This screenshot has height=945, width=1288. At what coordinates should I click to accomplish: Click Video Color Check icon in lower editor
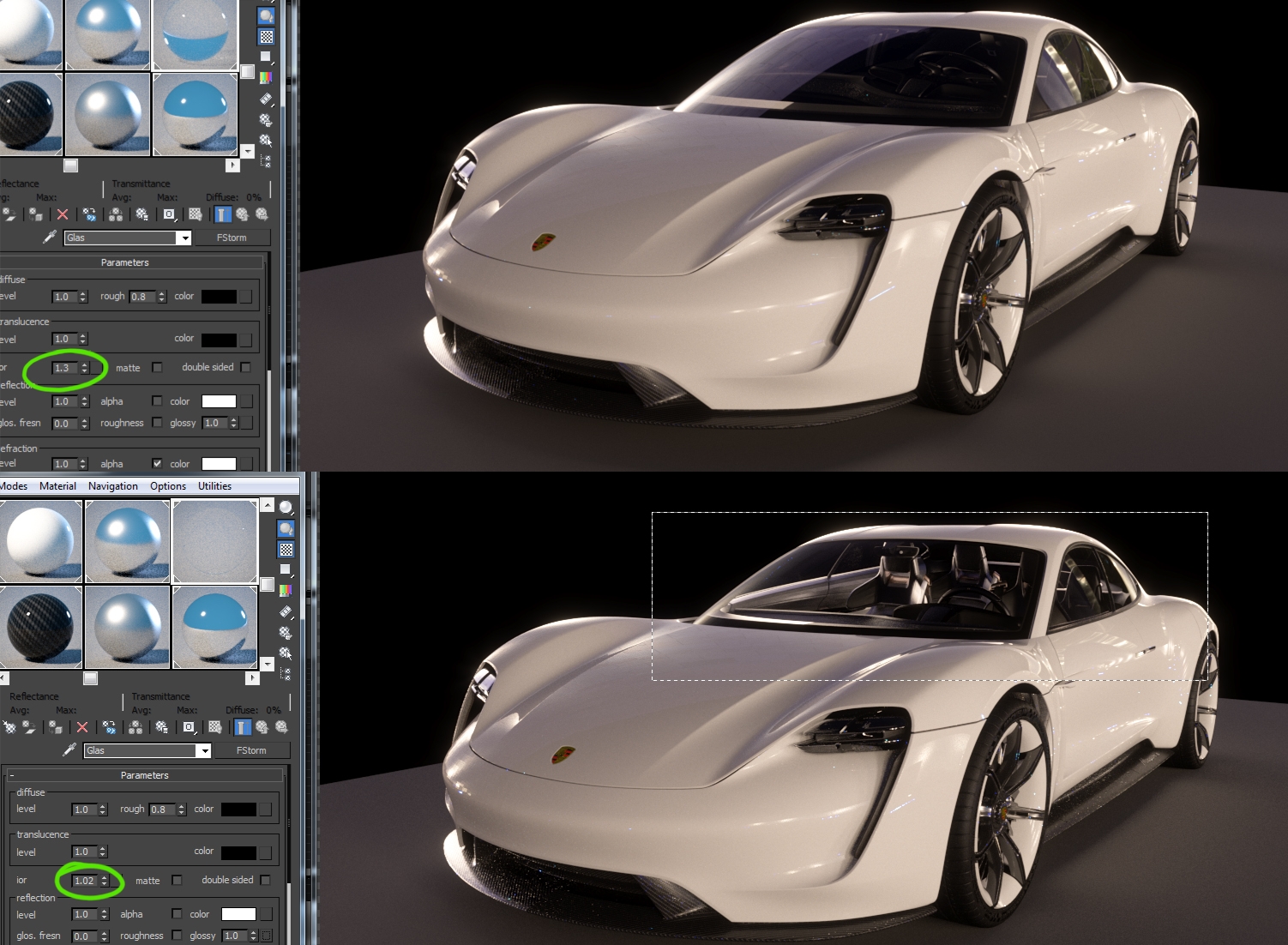[286, 590]
